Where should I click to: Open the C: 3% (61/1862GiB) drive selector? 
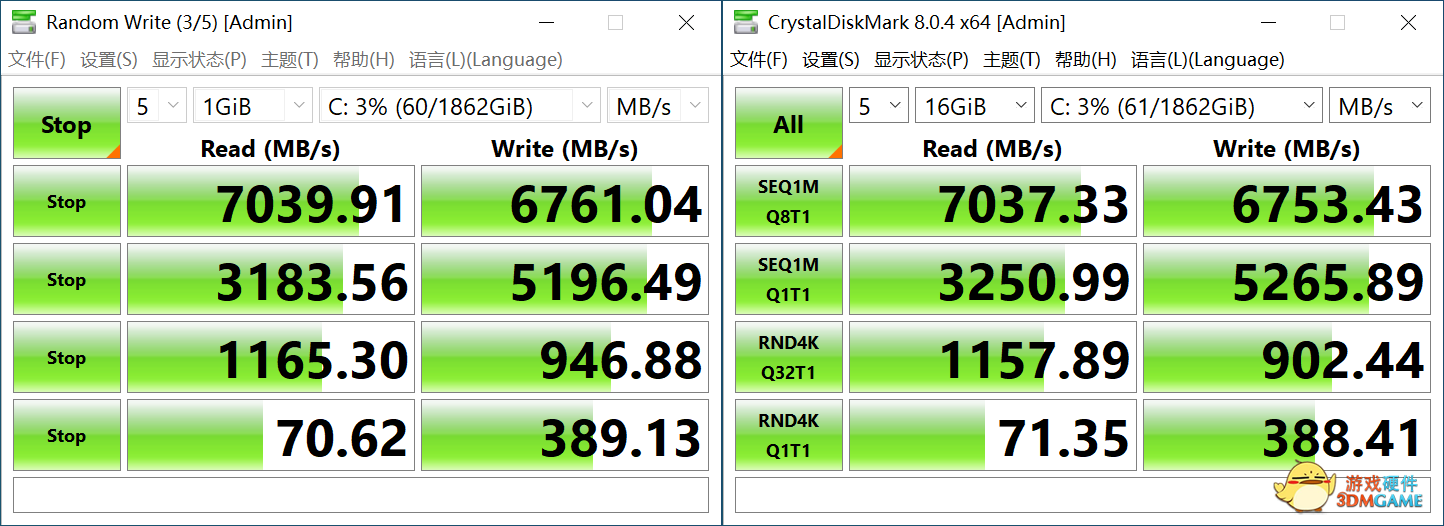[x=1181, y=106]
